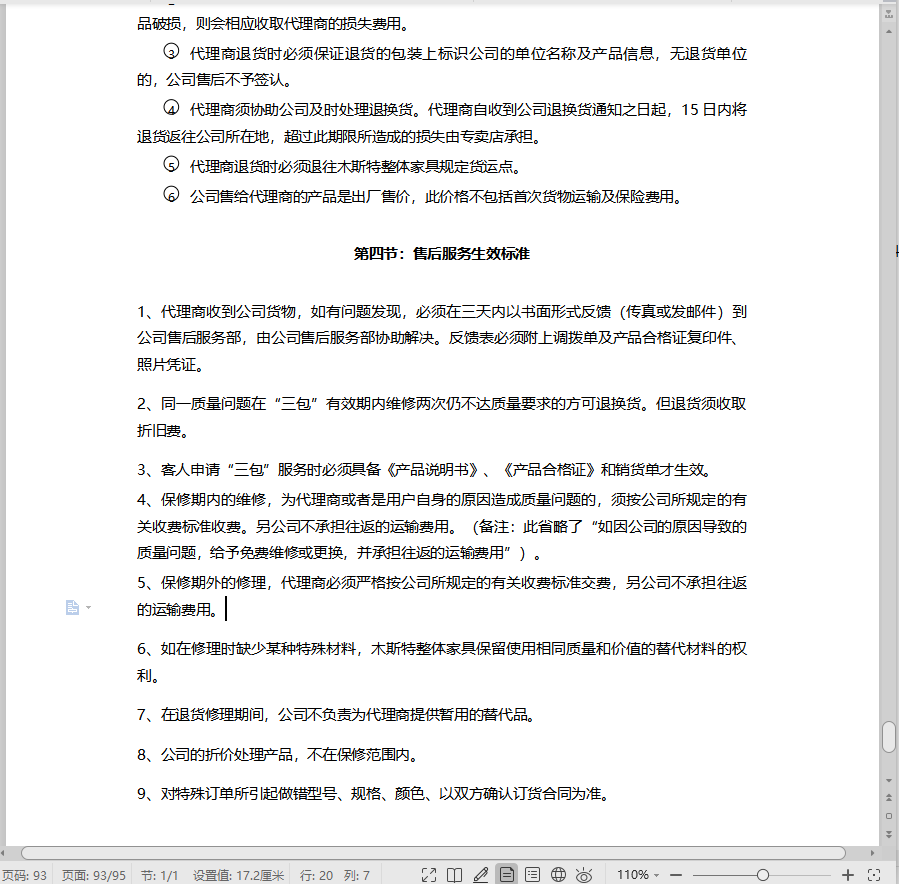
Task: Enter full screen display mode
Action: [x=429, y=875]
